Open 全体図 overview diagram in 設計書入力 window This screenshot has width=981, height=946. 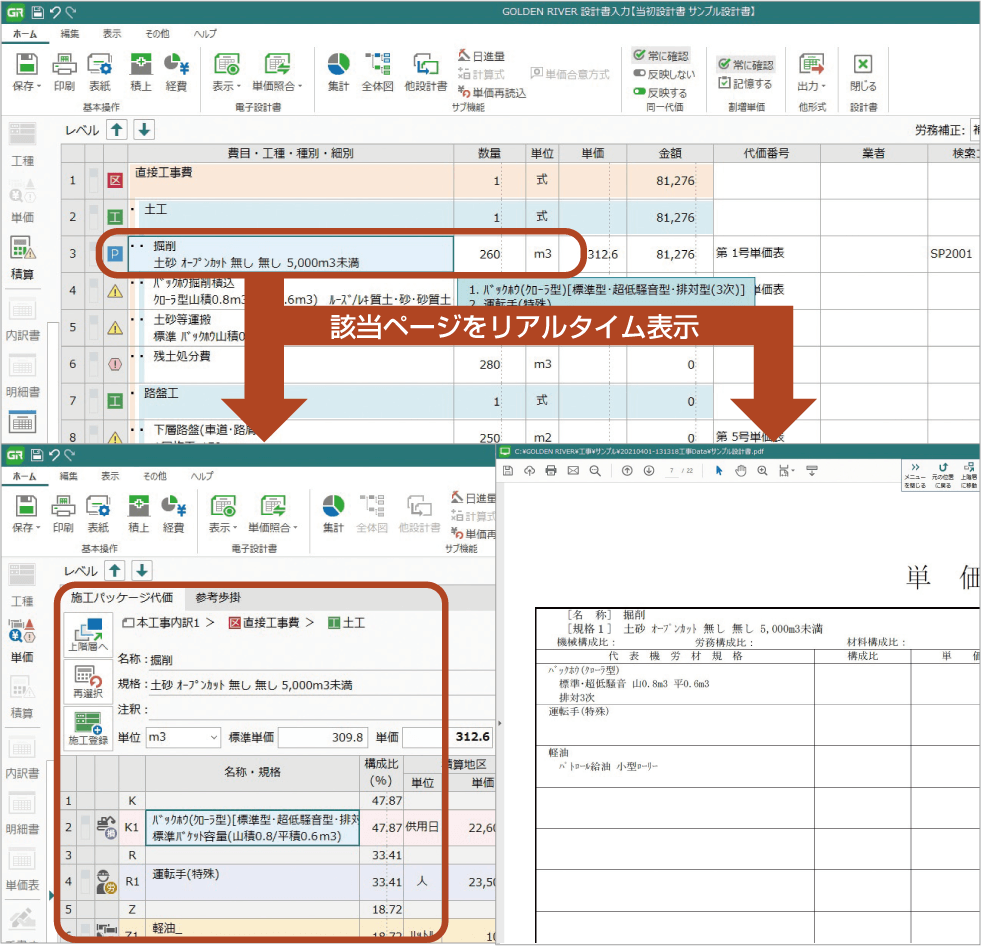point(378,72)
